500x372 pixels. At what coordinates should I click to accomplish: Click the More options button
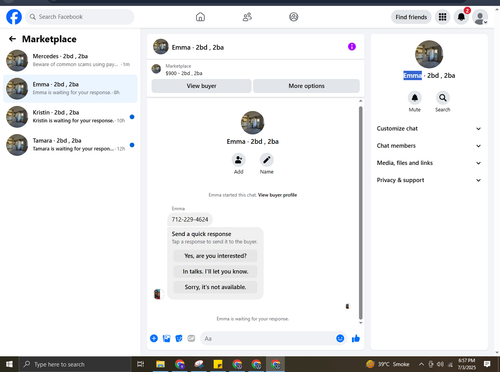[306, 86]
